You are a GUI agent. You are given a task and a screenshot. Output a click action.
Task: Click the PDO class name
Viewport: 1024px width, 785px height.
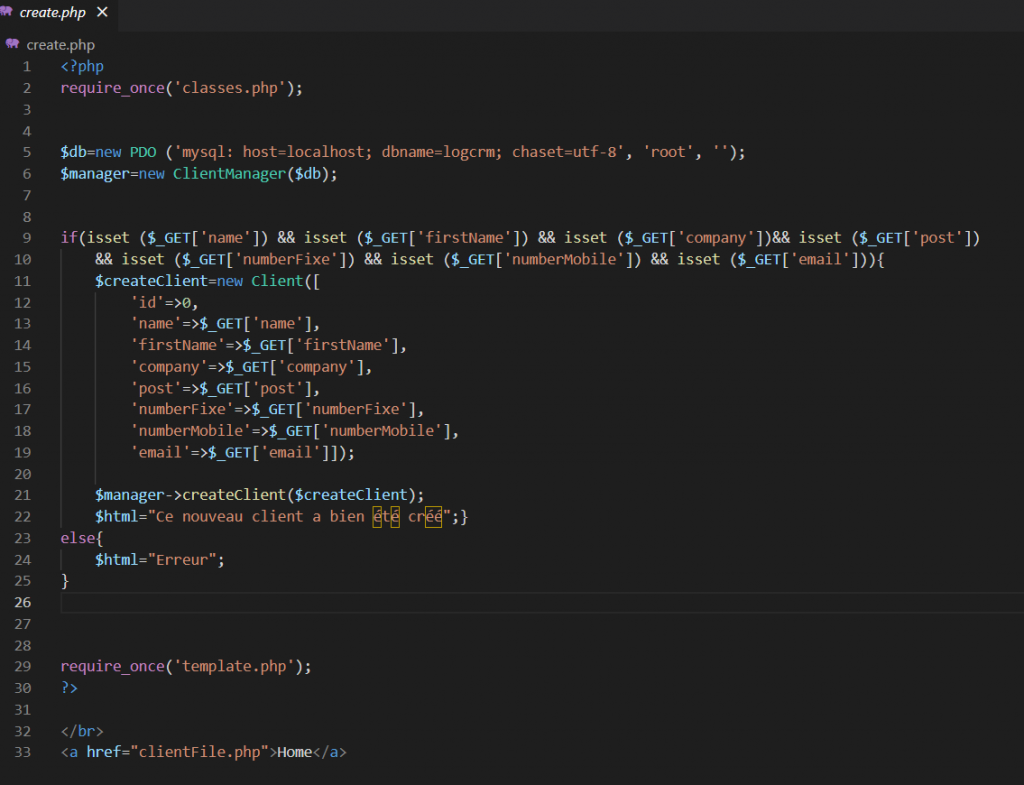(x=143, y=152)
